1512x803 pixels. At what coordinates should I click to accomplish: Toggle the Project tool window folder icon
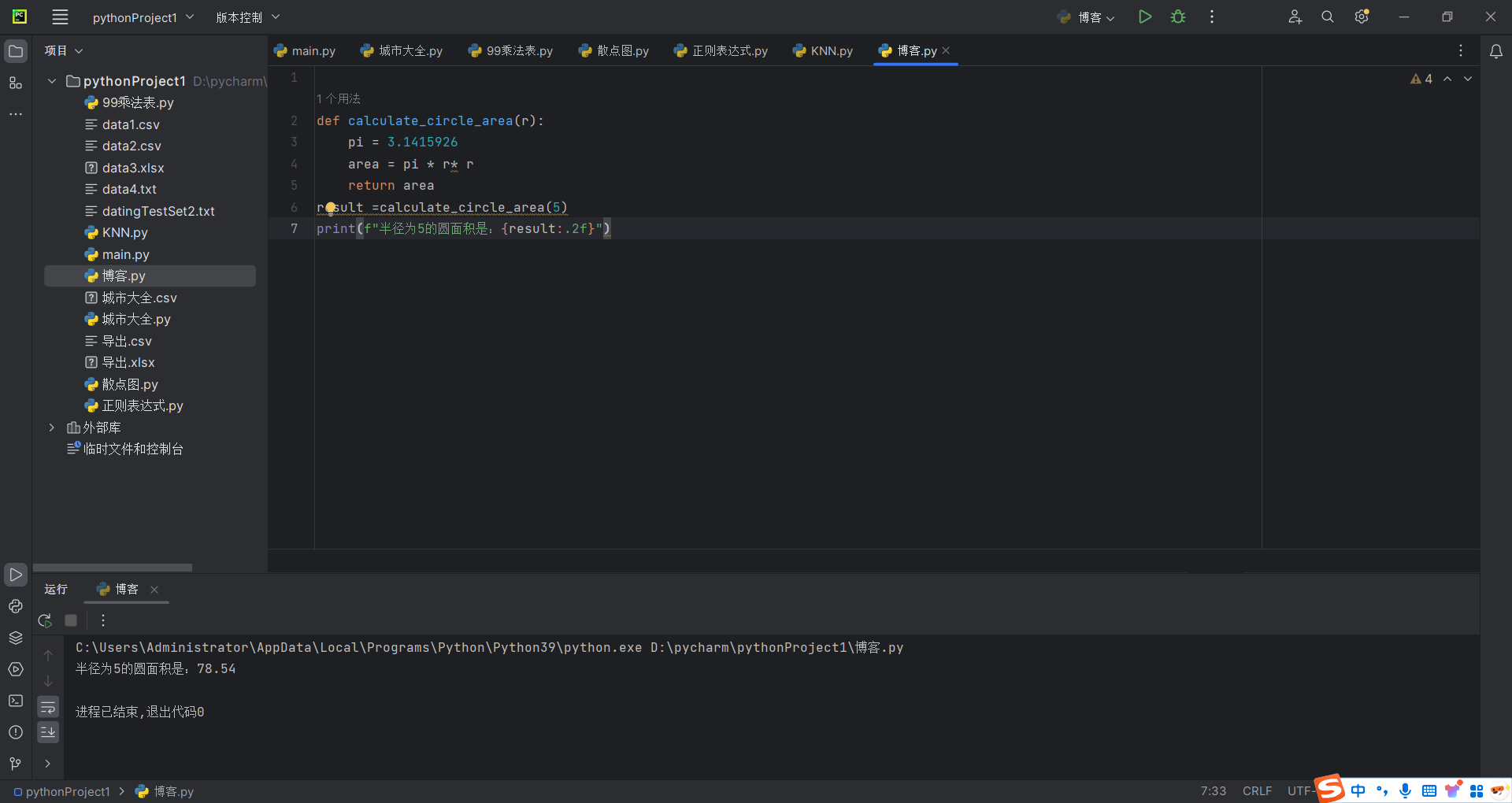(16, 51)
